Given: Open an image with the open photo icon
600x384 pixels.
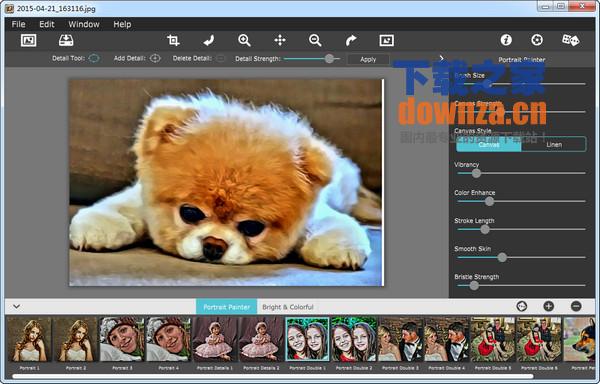Looking at the screenshot, I should click(28, 40).
